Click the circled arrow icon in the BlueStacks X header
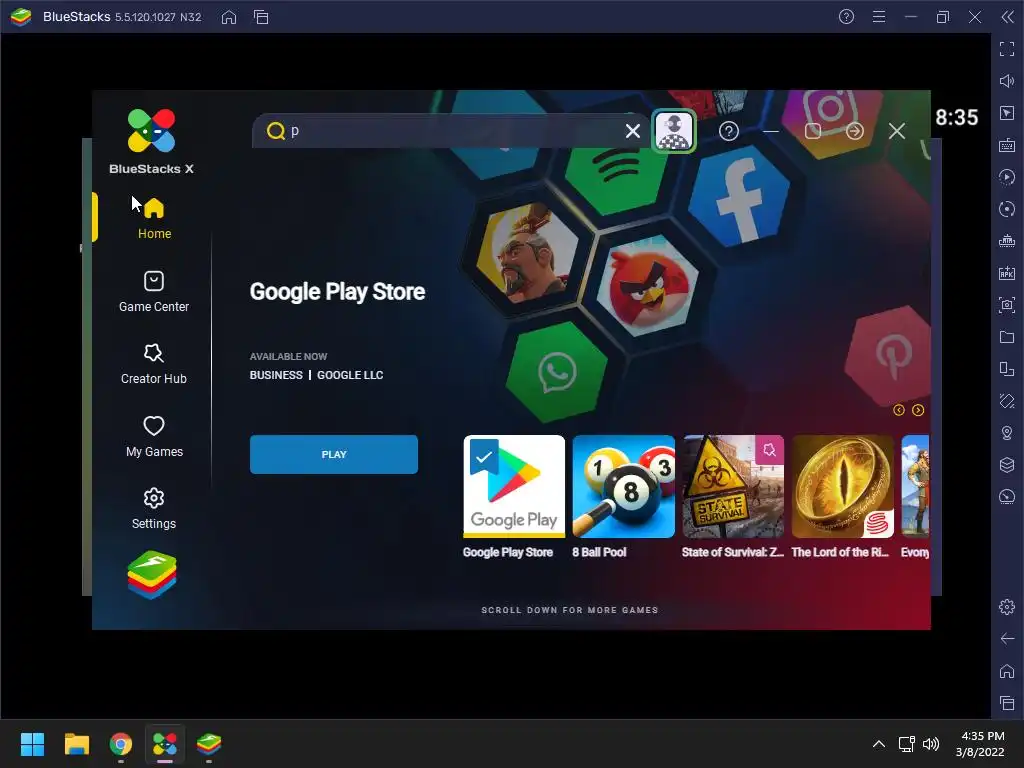This screenshot has height=768, width=1024. 855,131
